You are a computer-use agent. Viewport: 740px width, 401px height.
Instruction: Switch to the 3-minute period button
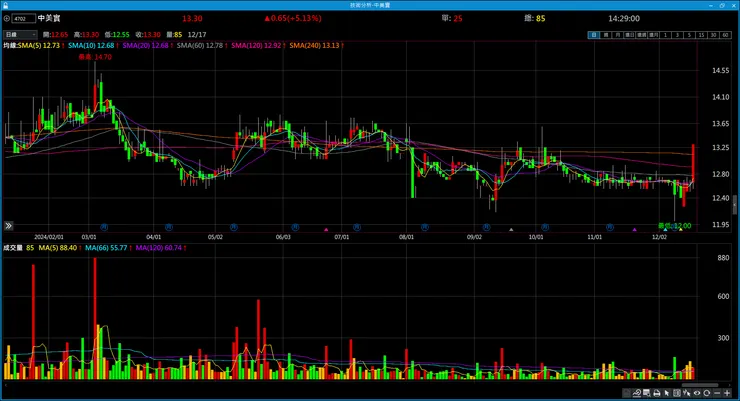678,35
